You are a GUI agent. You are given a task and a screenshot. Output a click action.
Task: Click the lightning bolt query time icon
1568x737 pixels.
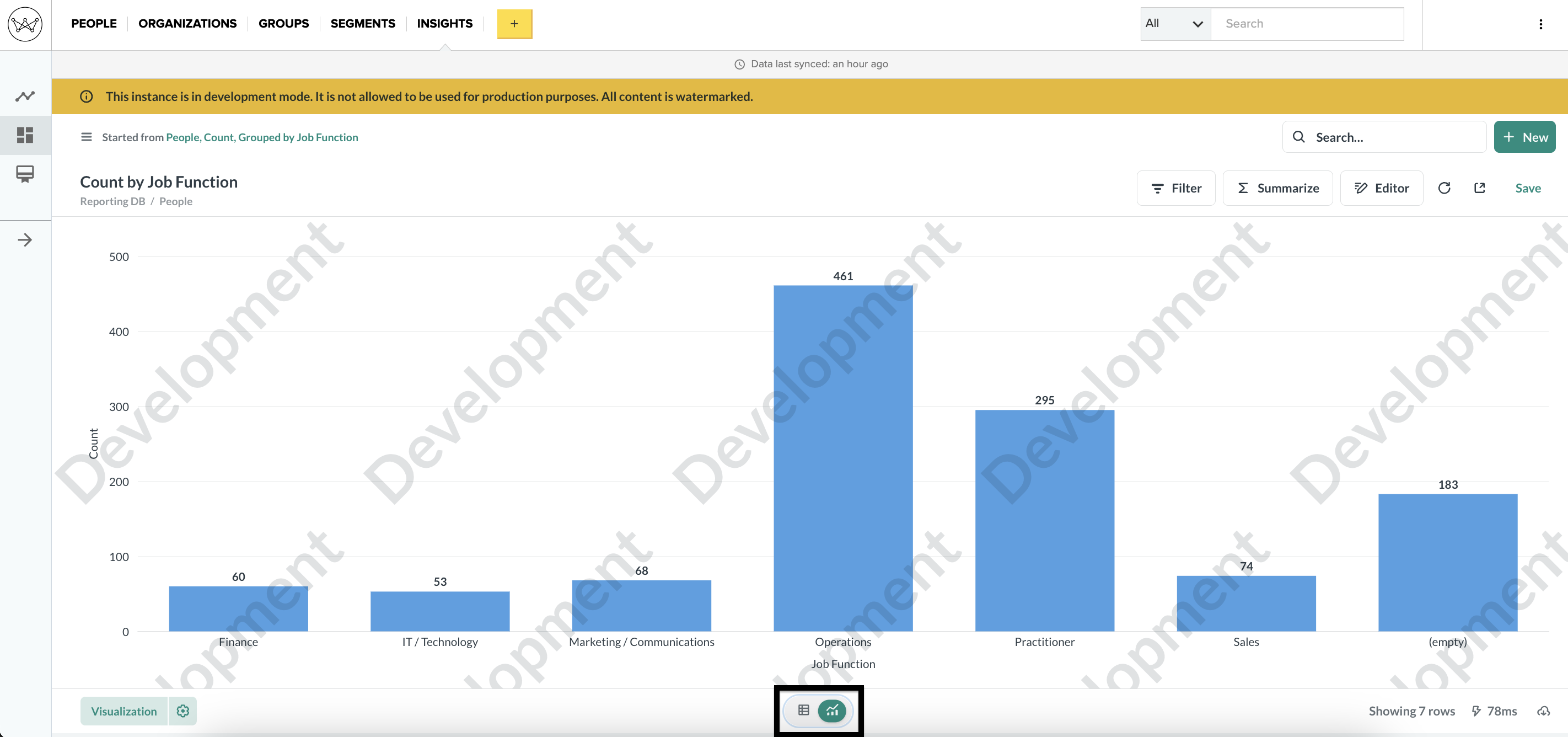[x=1476, y=711]
